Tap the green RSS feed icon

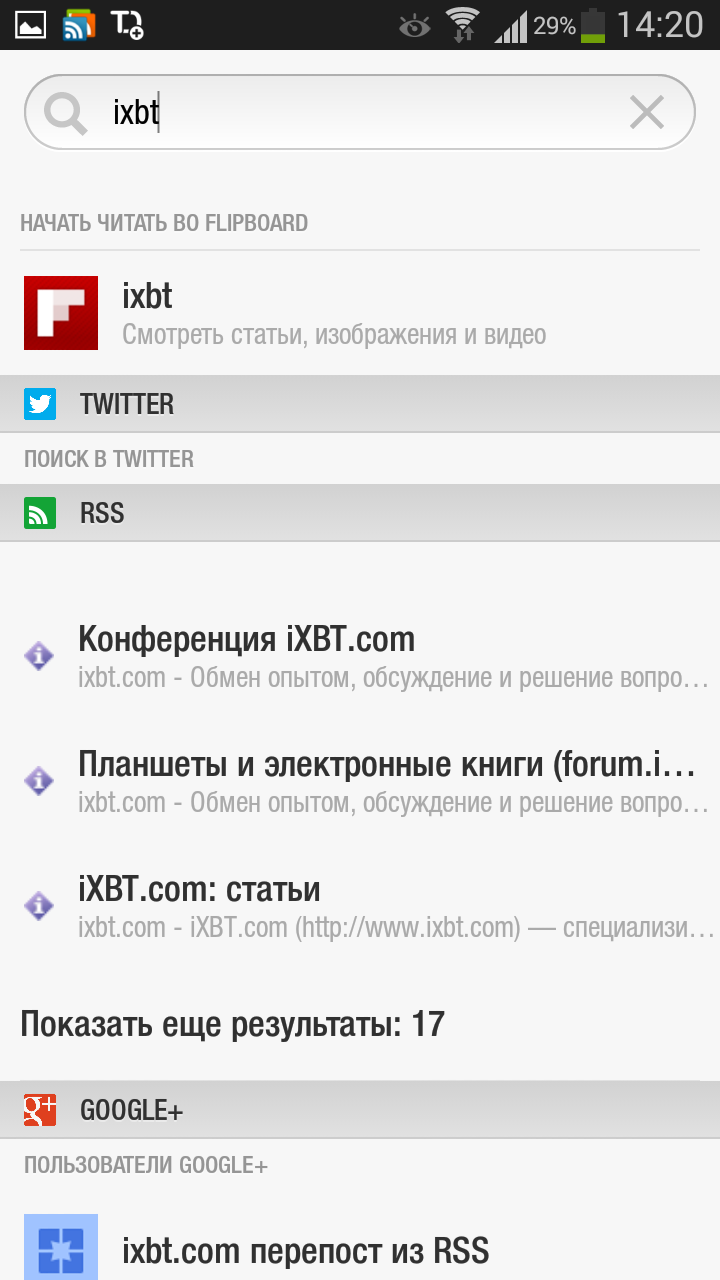tap(40, 514)
